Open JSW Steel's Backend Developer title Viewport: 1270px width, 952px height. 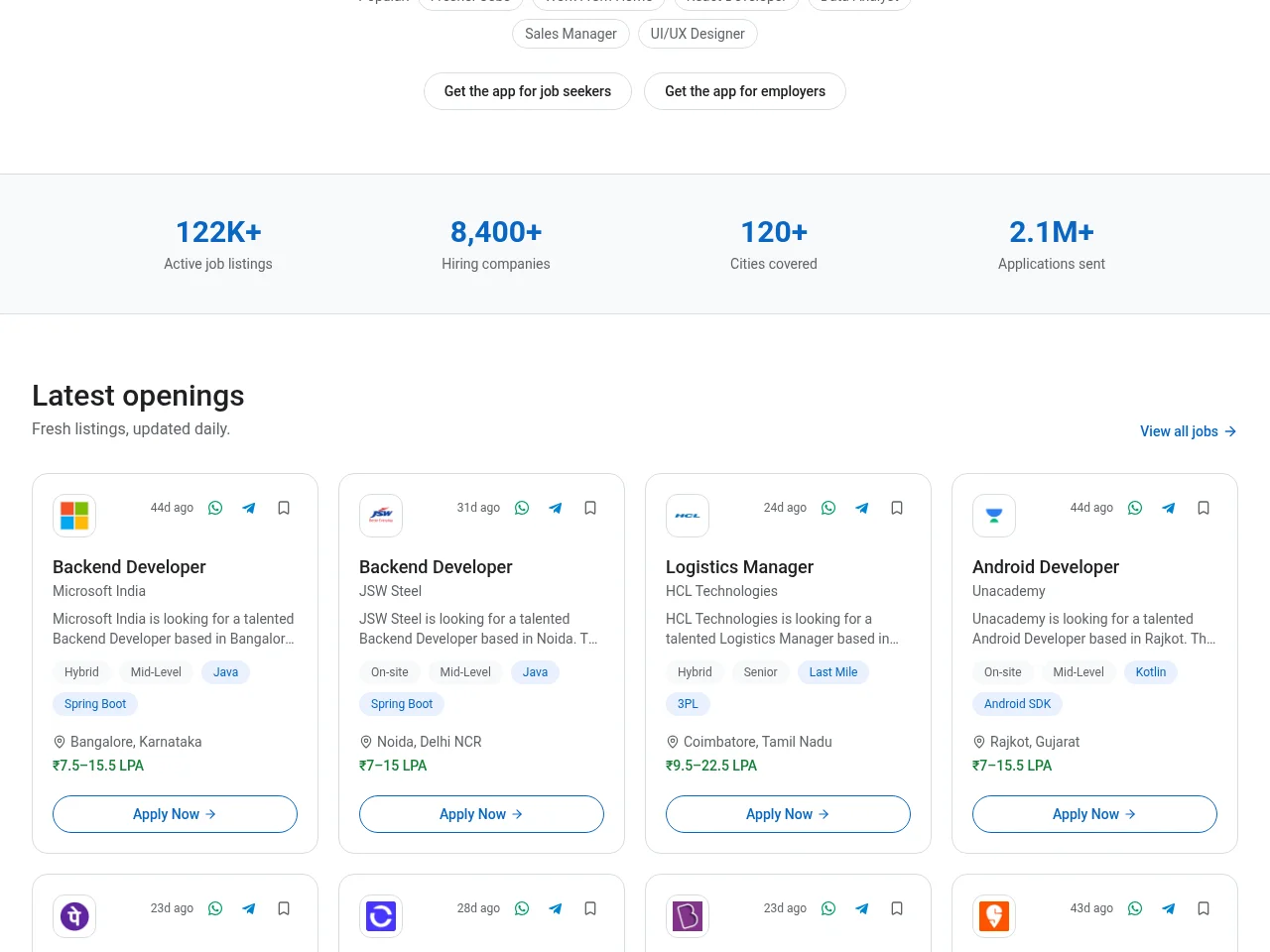click(x=436, y=567)
